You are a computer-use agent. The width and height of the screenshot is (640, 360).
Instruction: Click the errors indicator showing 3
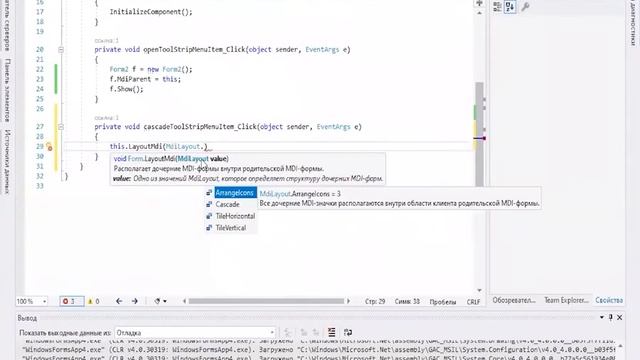[x=71, y=301]
